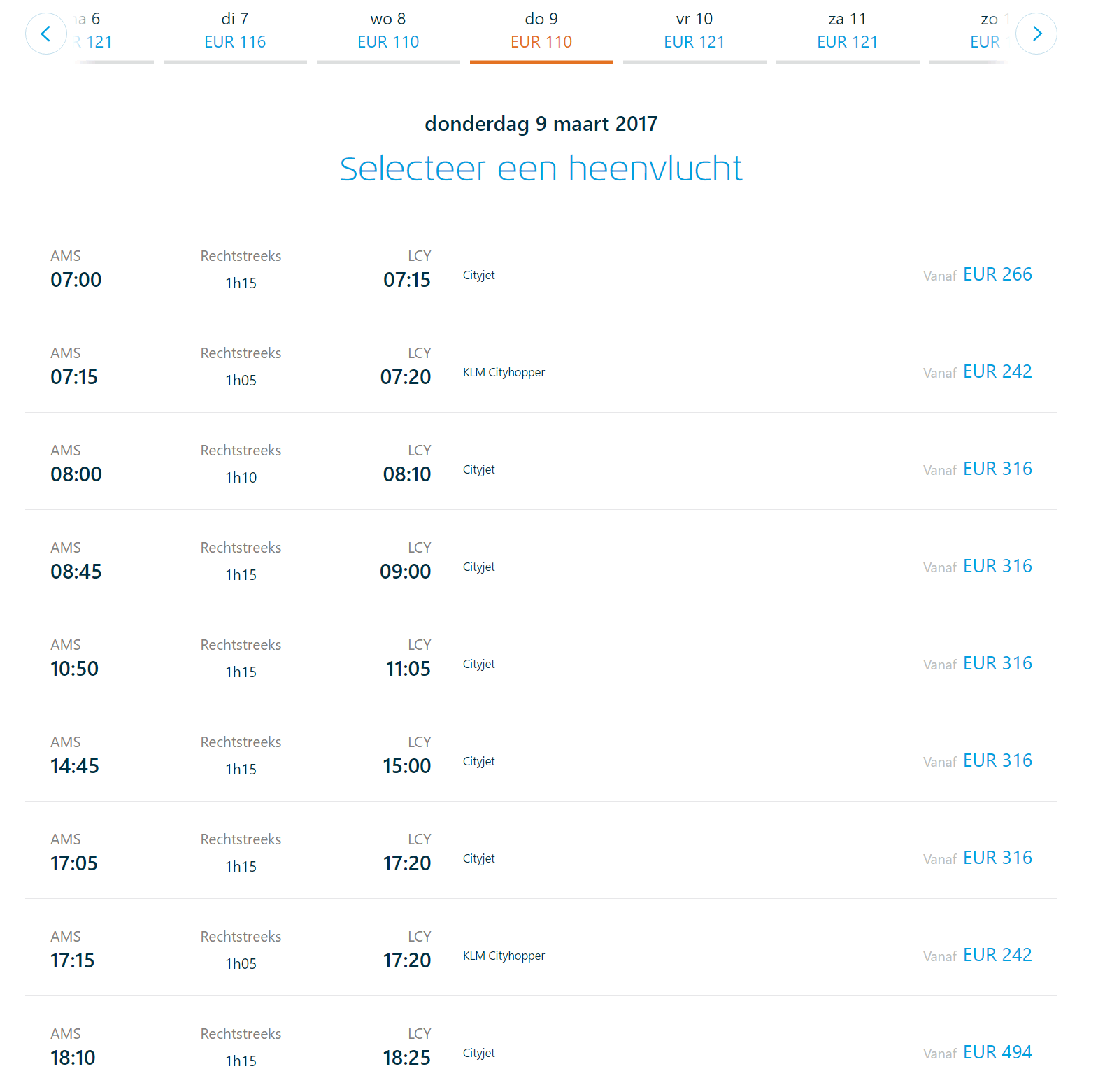Click EUR 242 price for 07:15 flight
This screenshot has width=1119, height=1092.
pos(997,371)
